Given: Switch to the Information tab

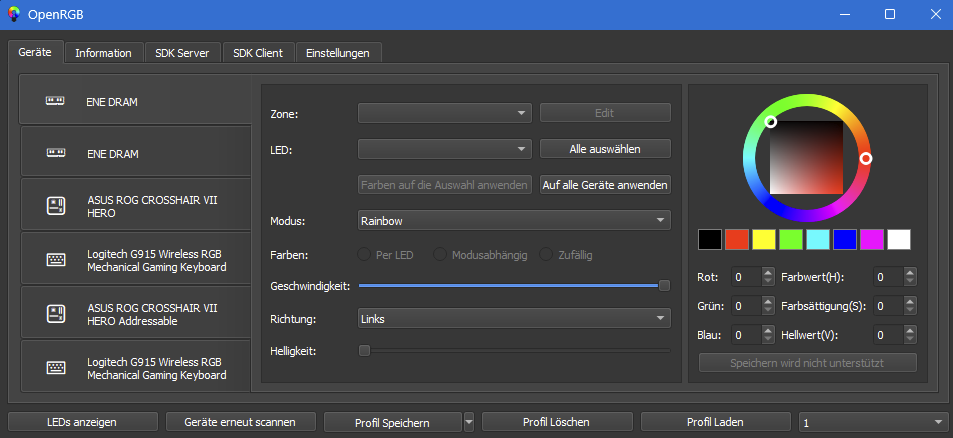Looking at the screenshot, I should pos(103,53).
